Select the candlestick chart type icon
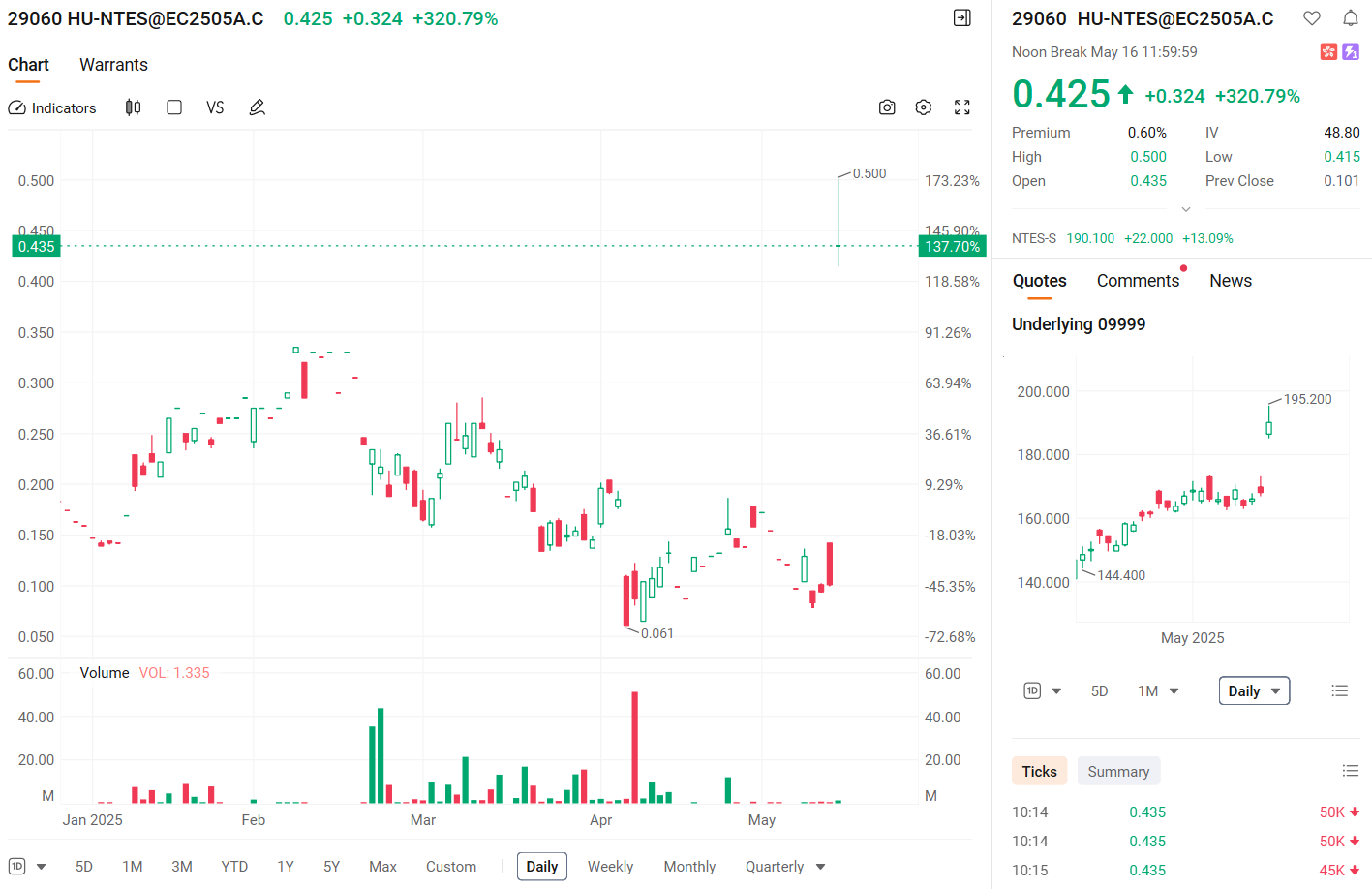Viewport: 1372px width, 889px height. tap(133, 107)
